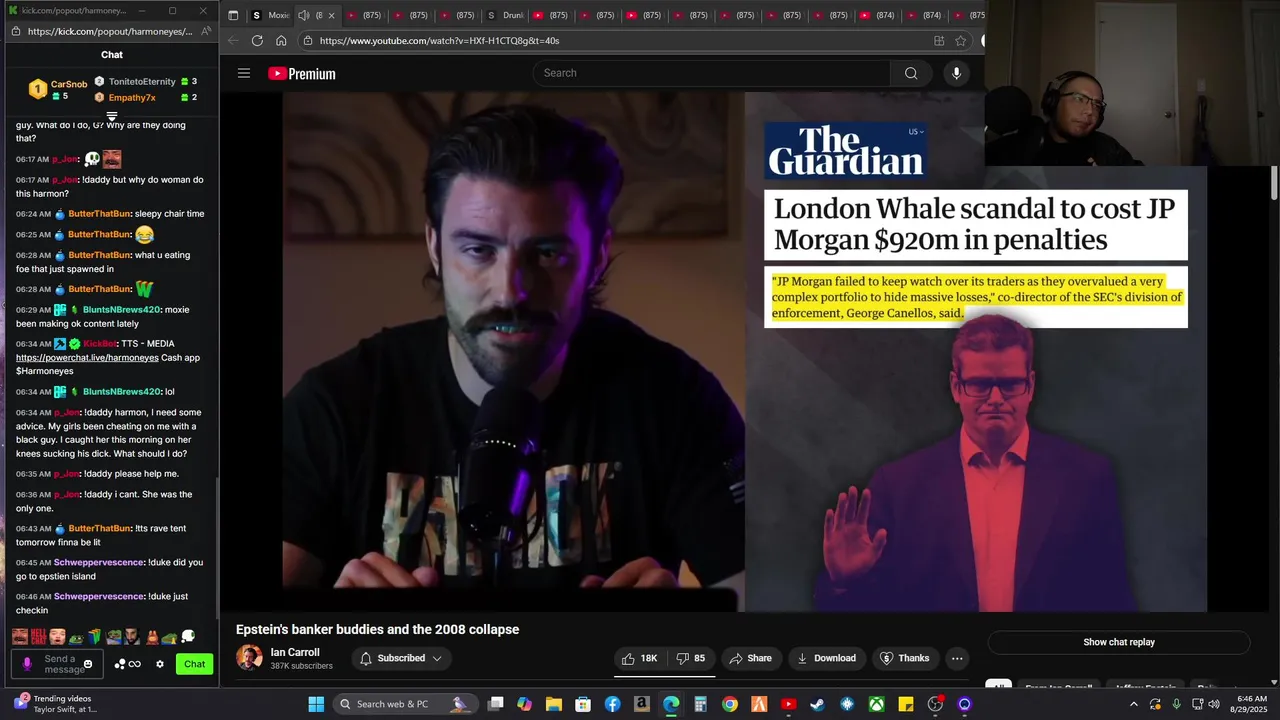
Task: Reload the YouTube page
Action: [257, 41]
